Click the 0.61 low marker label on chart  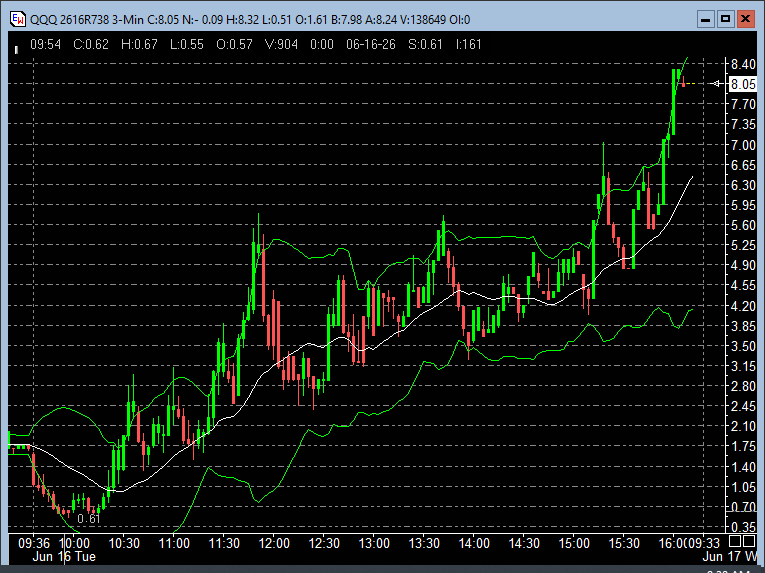(89, 519)
